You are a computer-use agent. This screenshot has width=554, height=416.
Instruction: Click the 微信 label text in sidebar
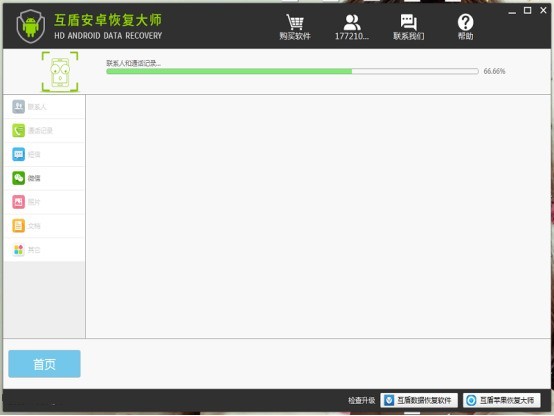click(x=34, y=178)
